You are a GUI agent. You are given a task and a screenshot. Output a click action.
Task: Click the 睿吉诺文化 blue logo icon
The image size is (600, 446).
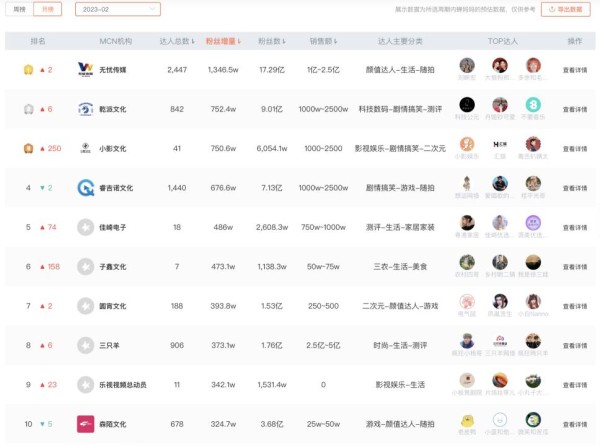(x=85, y=187)
